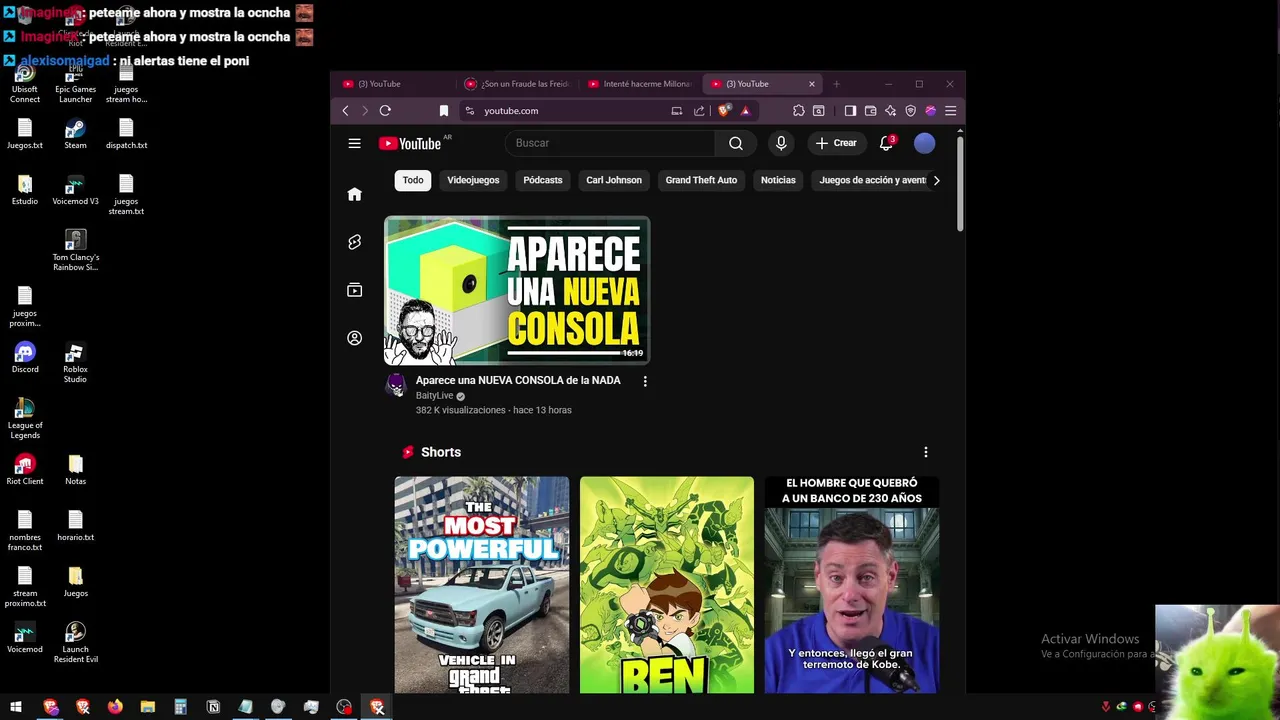1280x720 pixels.
Task: Open the Ben 10 green short
Action: coord(666,585)
